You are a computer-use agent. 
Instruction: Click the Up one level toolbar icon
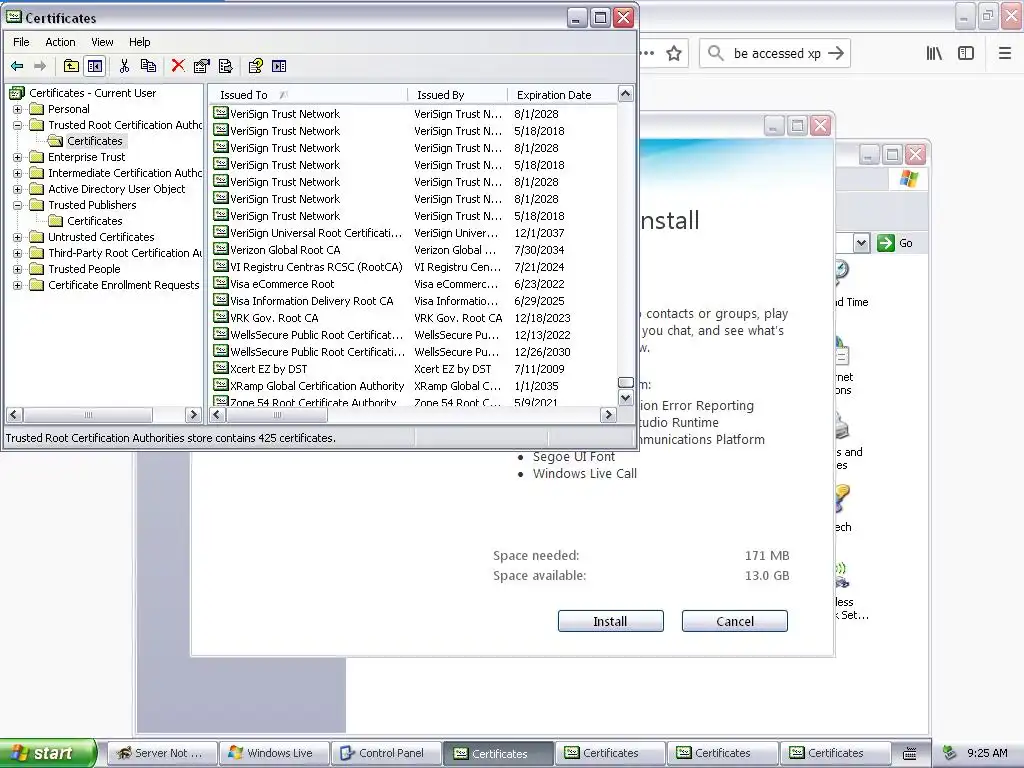[x=71, y=66]
